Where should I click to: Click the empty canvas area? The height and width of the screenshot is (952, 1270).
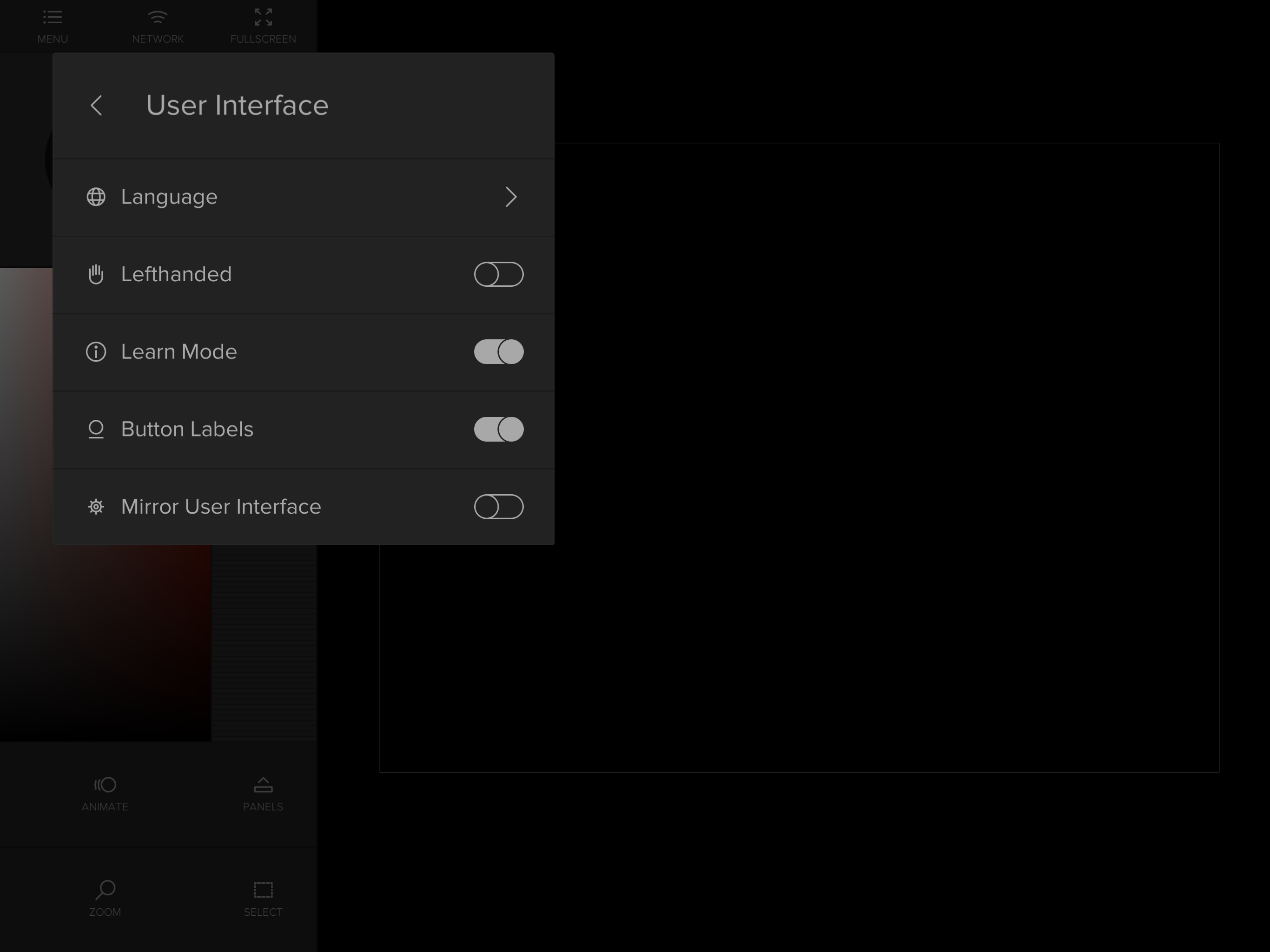(x=861, y=459)
